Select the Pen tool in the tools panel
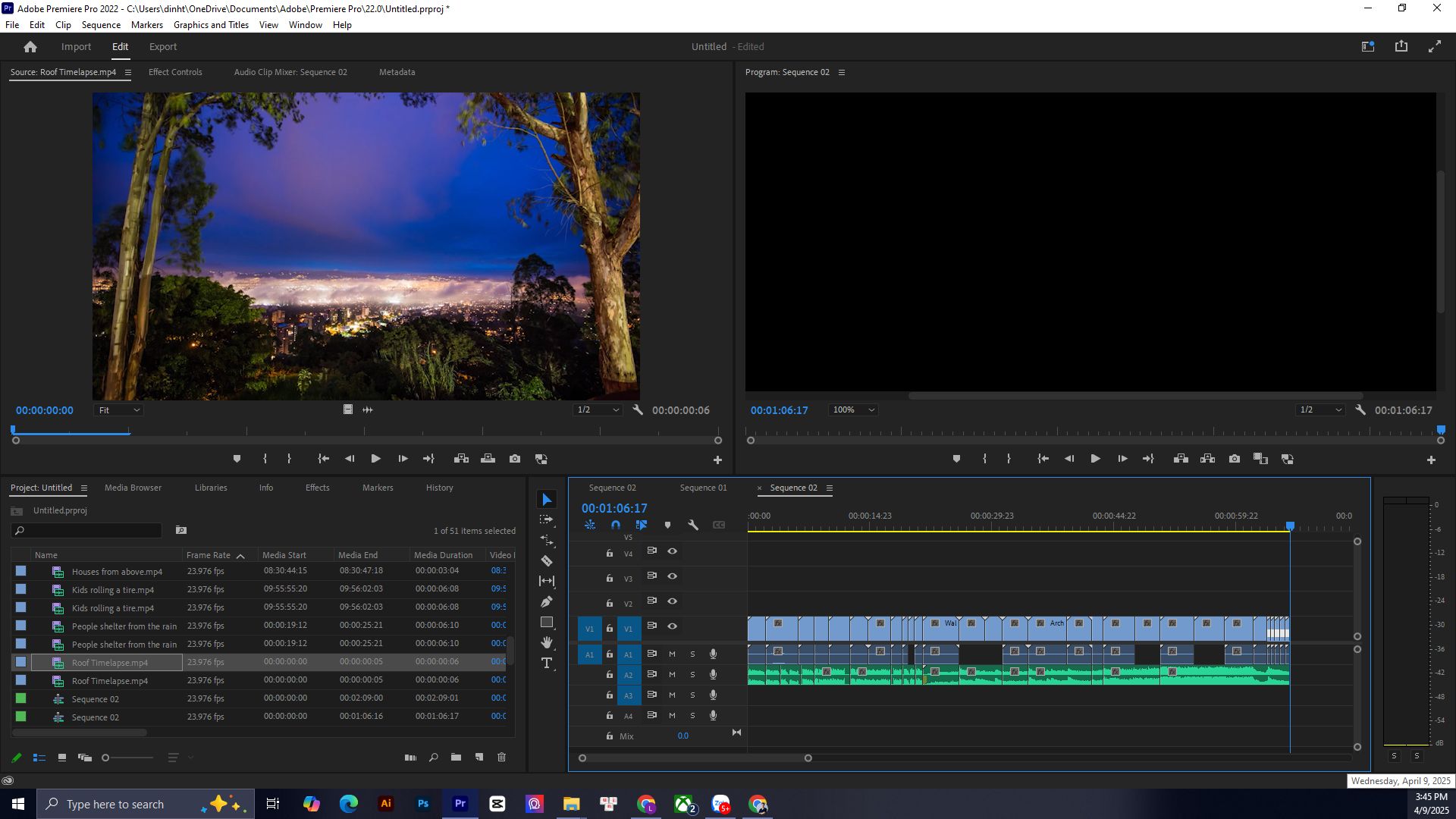The width and height of the screenshot is (1456, 819). [546, 601]
